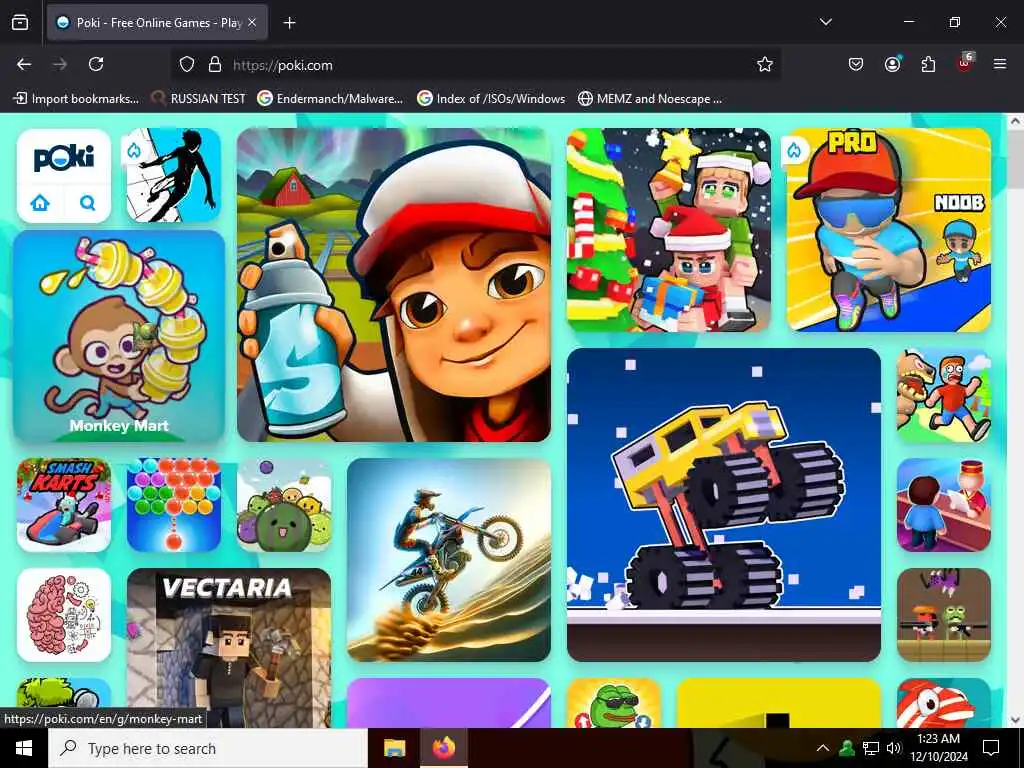Viewport: 1024px width, 768px height.
Task: Open the tracking protection shield icon
Action: [x=187, y=64]
